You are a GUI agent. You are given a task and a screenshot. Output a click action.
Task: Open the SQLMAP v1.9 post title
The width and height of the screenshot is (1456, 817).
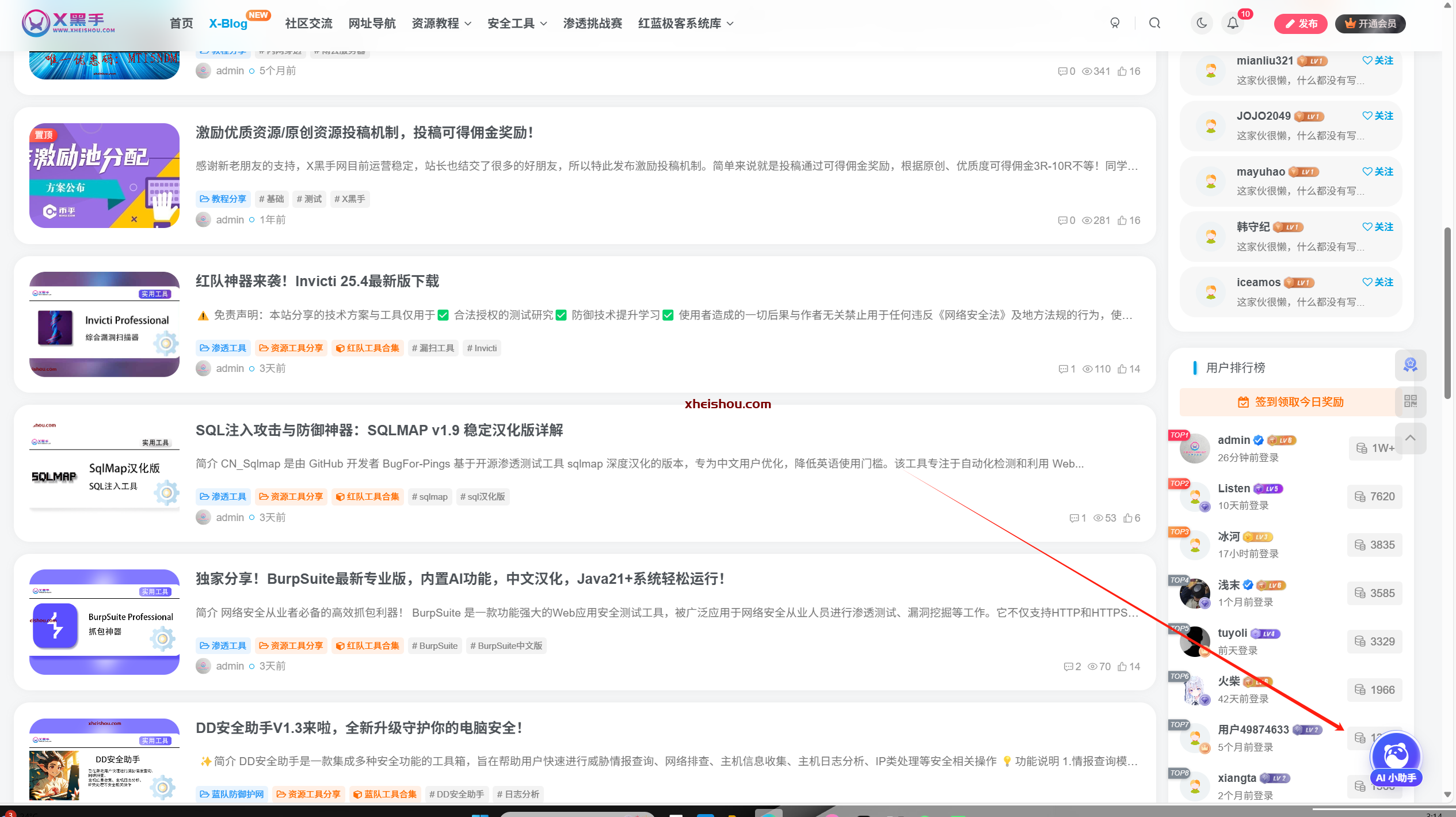coord(379,430)
